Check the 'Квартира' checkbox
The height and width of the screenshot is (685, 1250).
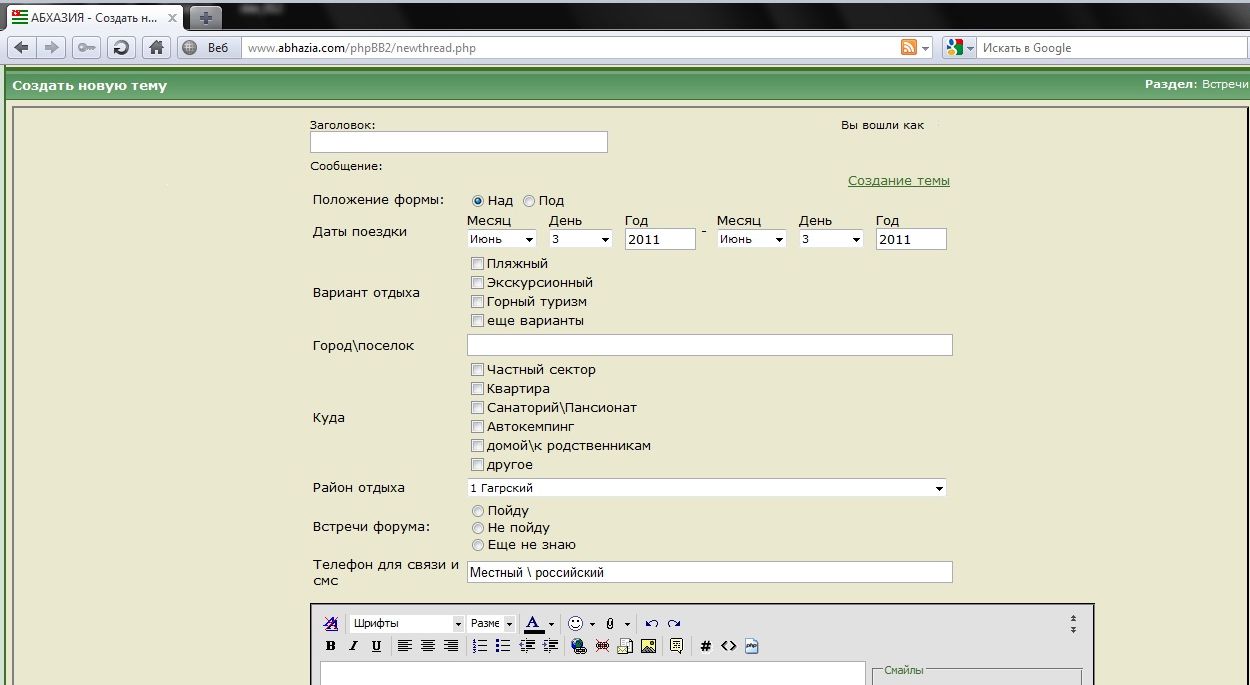pos(477,389)
